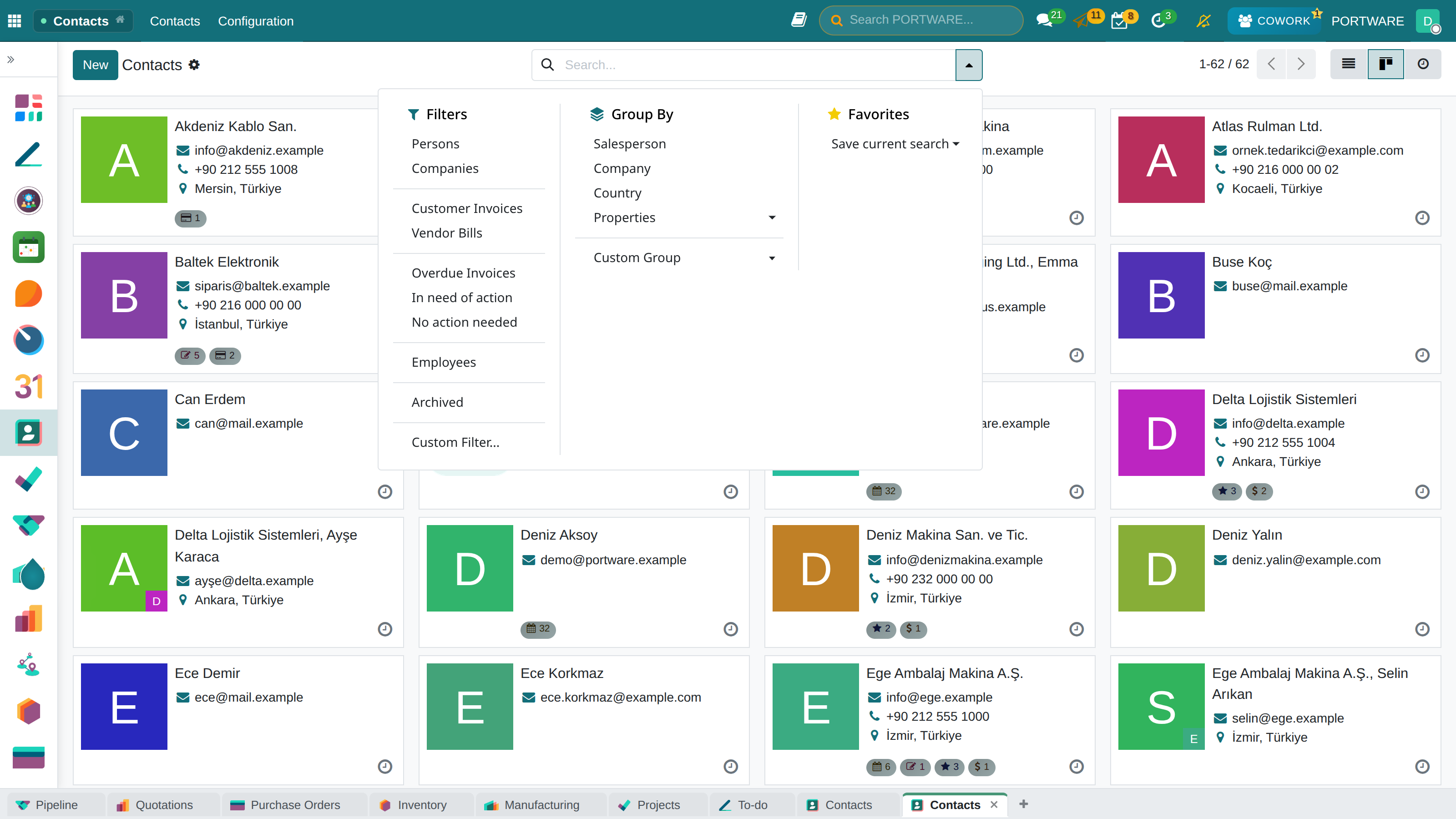Open Contacts settings gear icon
The width and height of the screenshot is (1456, 819).
194,65
